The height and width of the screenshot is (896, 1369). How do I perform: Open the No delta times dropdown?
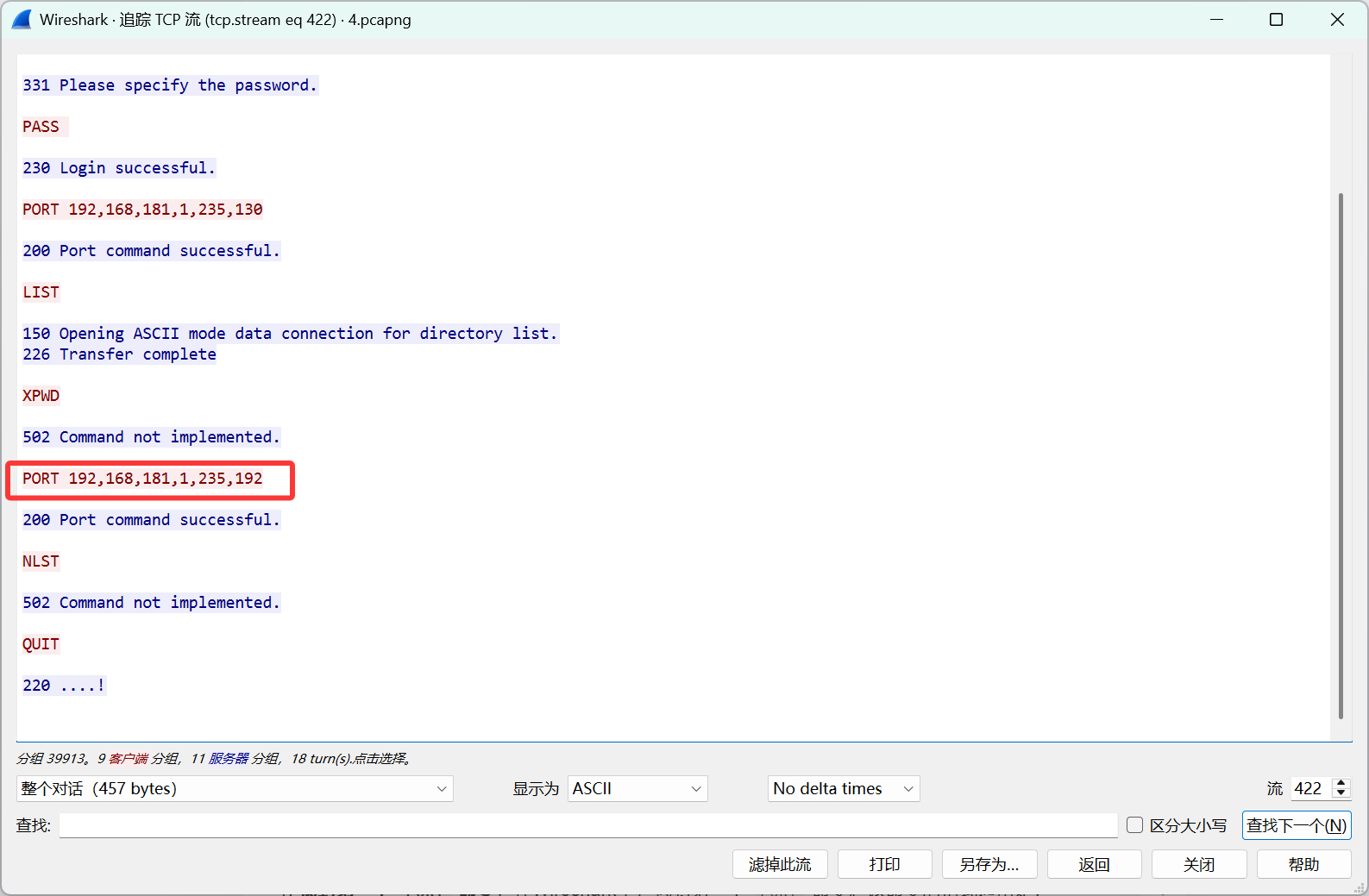[x=843, y=788]
